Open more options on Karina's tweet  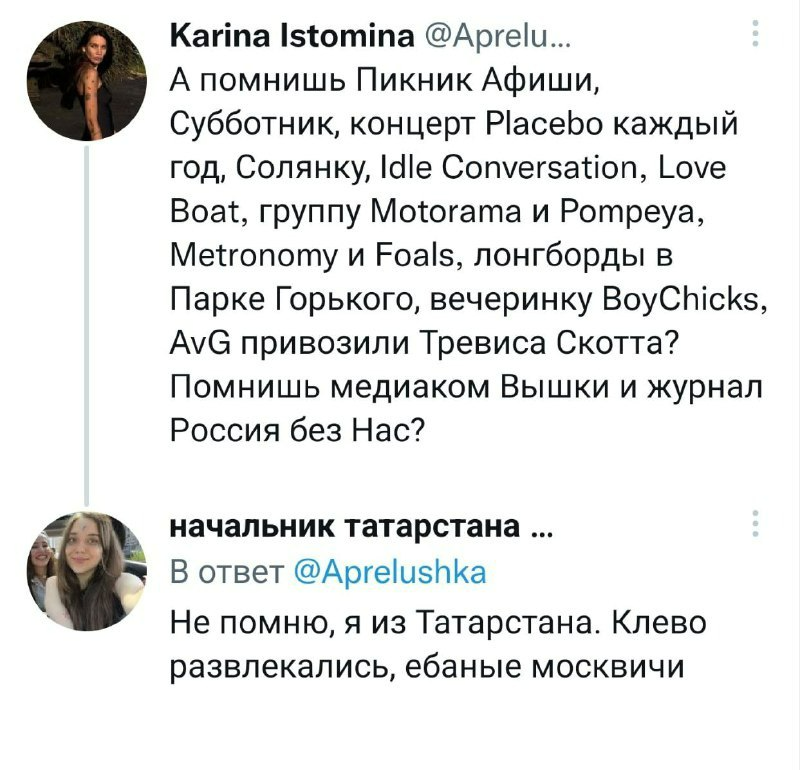753,38
